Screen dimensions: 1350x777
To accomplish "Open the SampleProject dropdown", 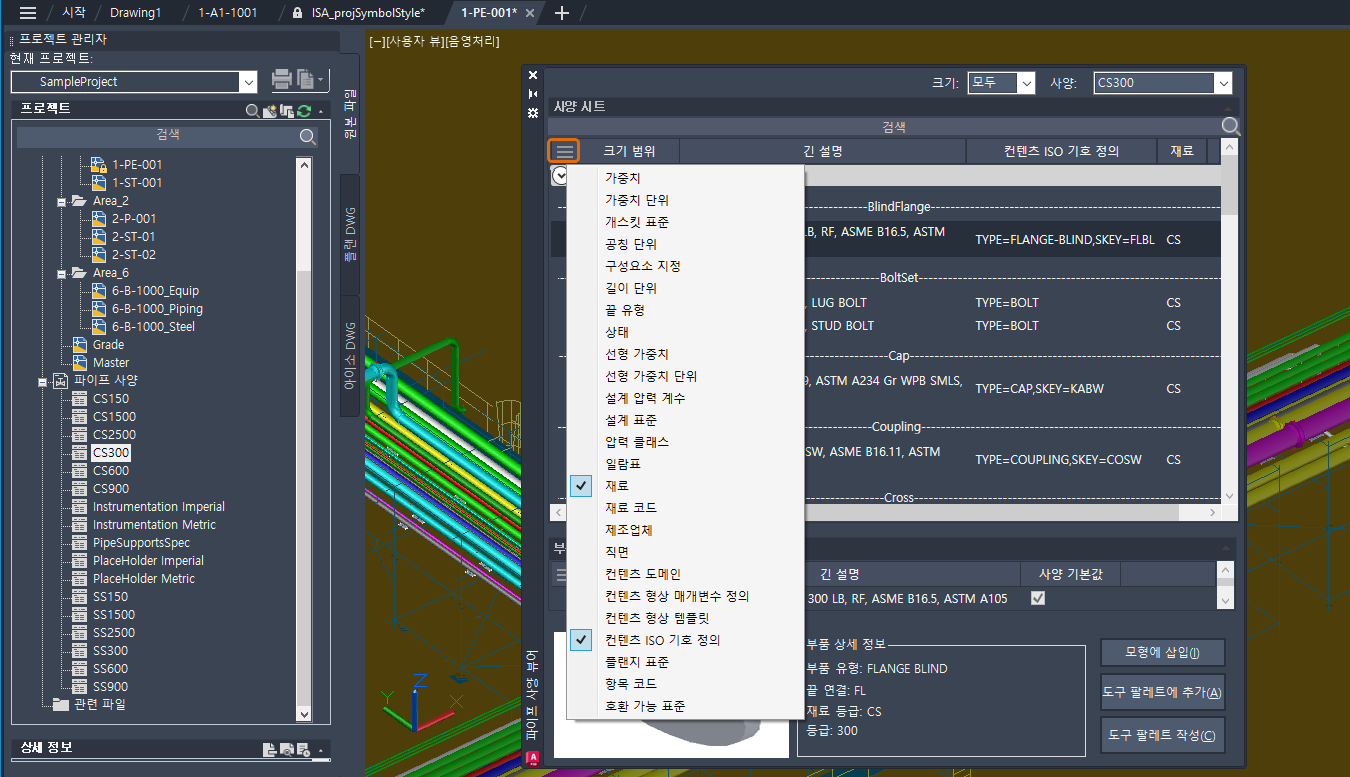I will point(248,82).
